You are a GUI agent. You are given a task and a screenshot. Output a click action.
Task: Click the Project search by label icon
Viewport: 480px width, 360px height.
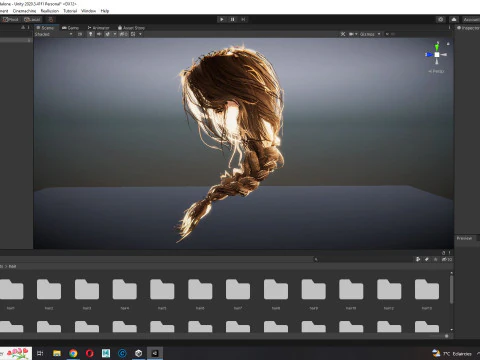point(427,259)
